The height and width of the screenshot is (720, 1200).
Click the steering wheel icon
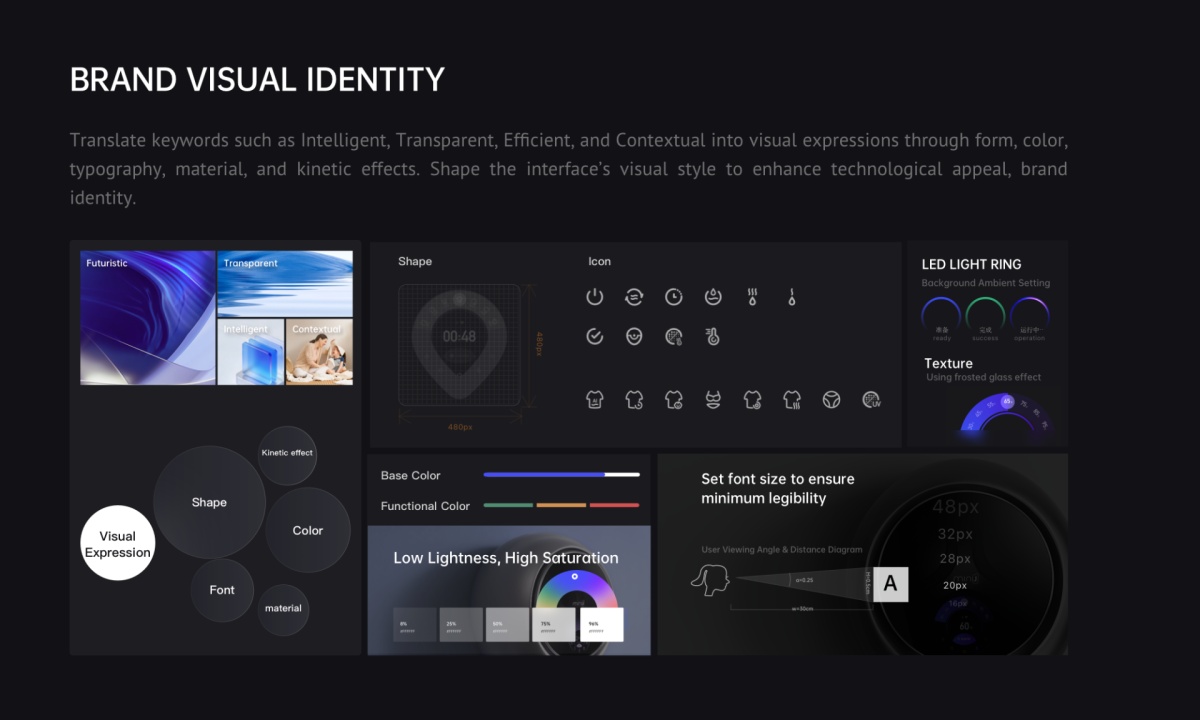click(831, 400)
